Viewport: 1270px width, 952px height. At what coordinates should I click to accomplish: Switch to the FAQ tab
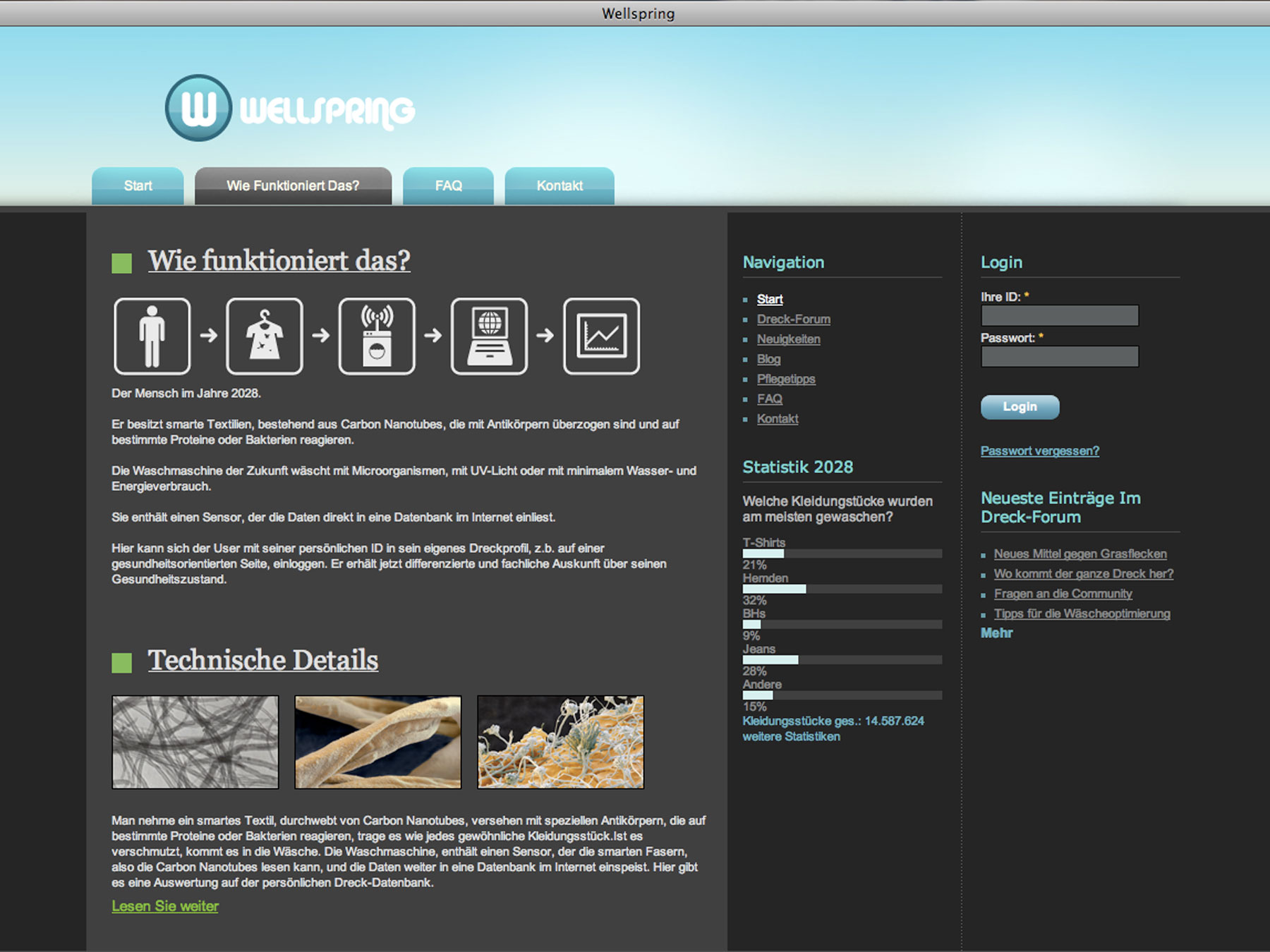pyautogui.click(x=448, y=186)
